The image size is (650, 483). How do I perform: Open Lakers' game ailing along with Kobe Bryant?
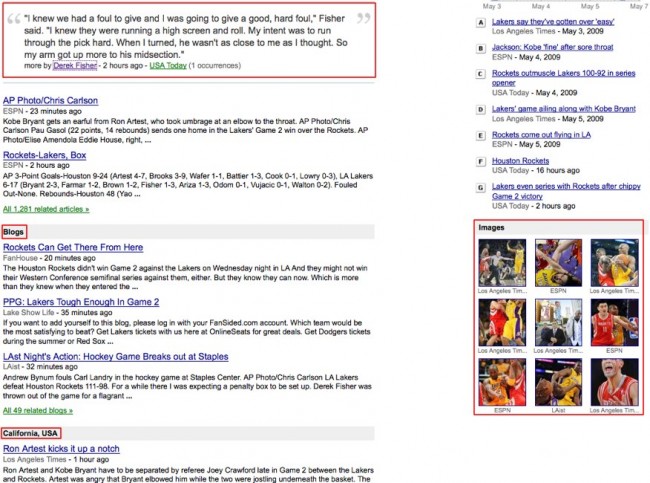[x=564, y=109]
